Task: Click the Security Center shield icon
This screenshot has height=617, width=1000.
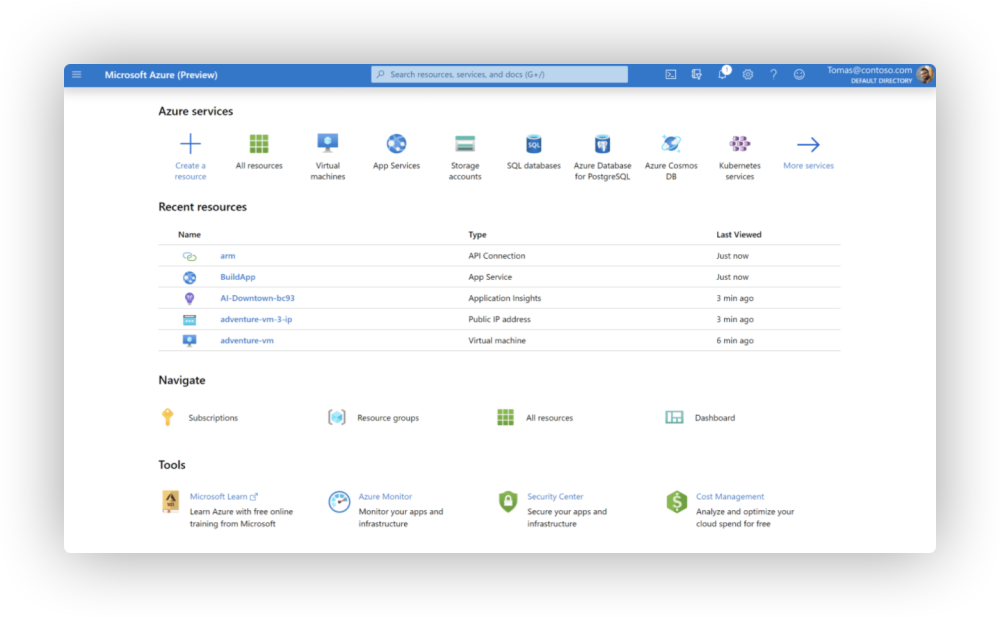Action: [508, 502]
